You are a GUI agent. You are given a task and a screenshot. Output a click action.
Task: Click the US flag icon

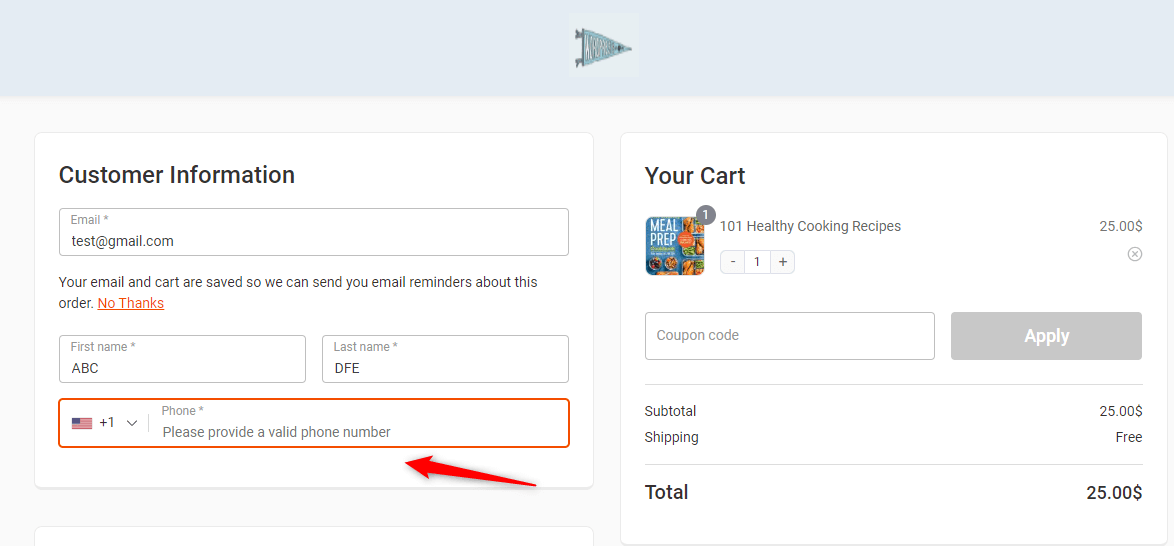[82, 423]
